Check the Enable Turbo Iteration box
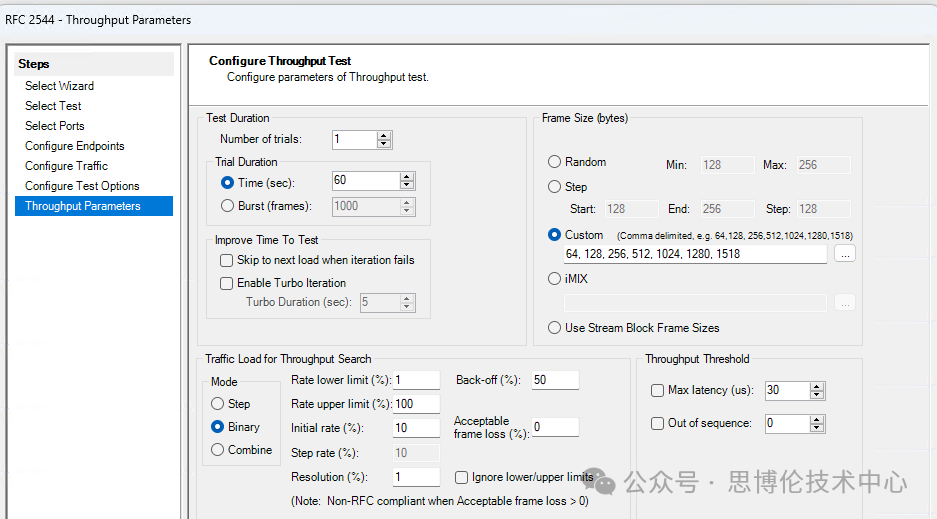Image resolution: width=937 pixels, height=519 pixels. tap(227, 283)
